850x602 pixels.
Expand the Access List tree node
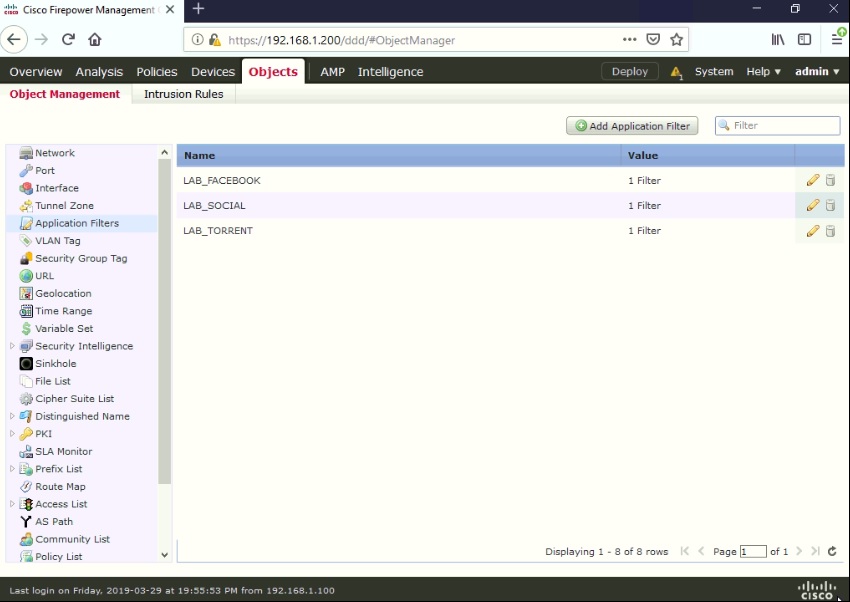[12, 504]
